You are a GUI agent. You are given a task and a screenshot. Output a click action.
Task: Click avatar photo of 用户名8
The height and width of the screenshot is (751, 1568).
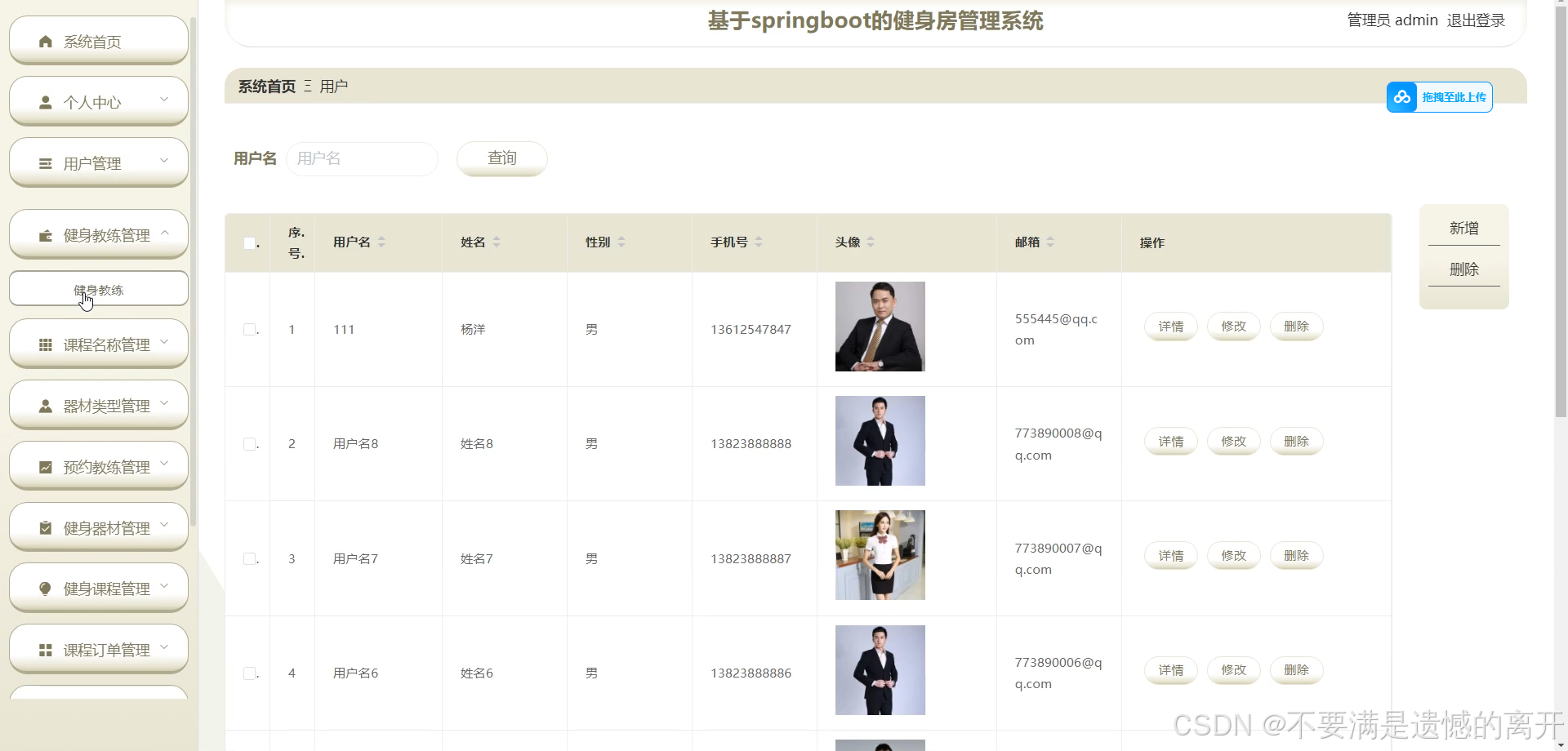pos(880,441)
